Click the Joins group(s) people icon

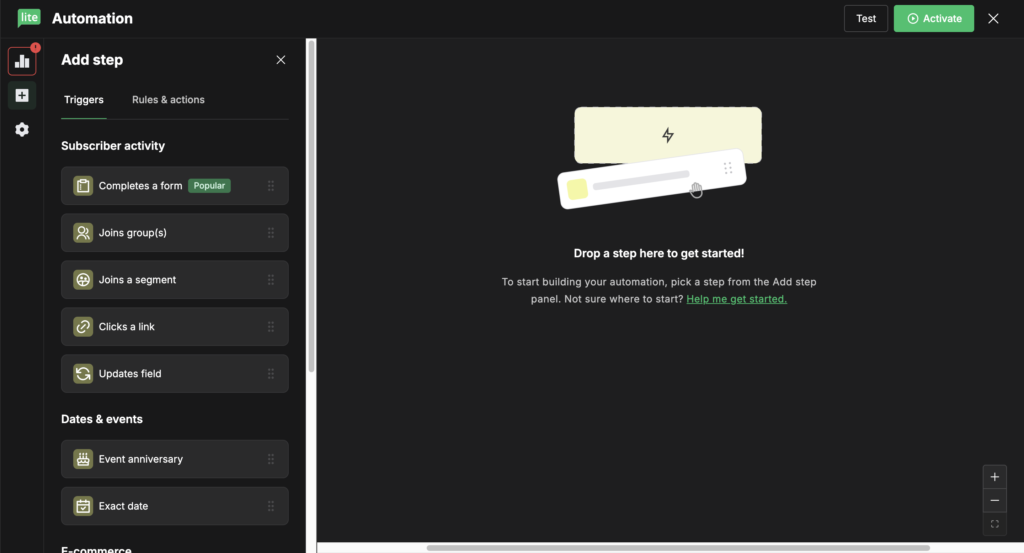tap(83, 233)
